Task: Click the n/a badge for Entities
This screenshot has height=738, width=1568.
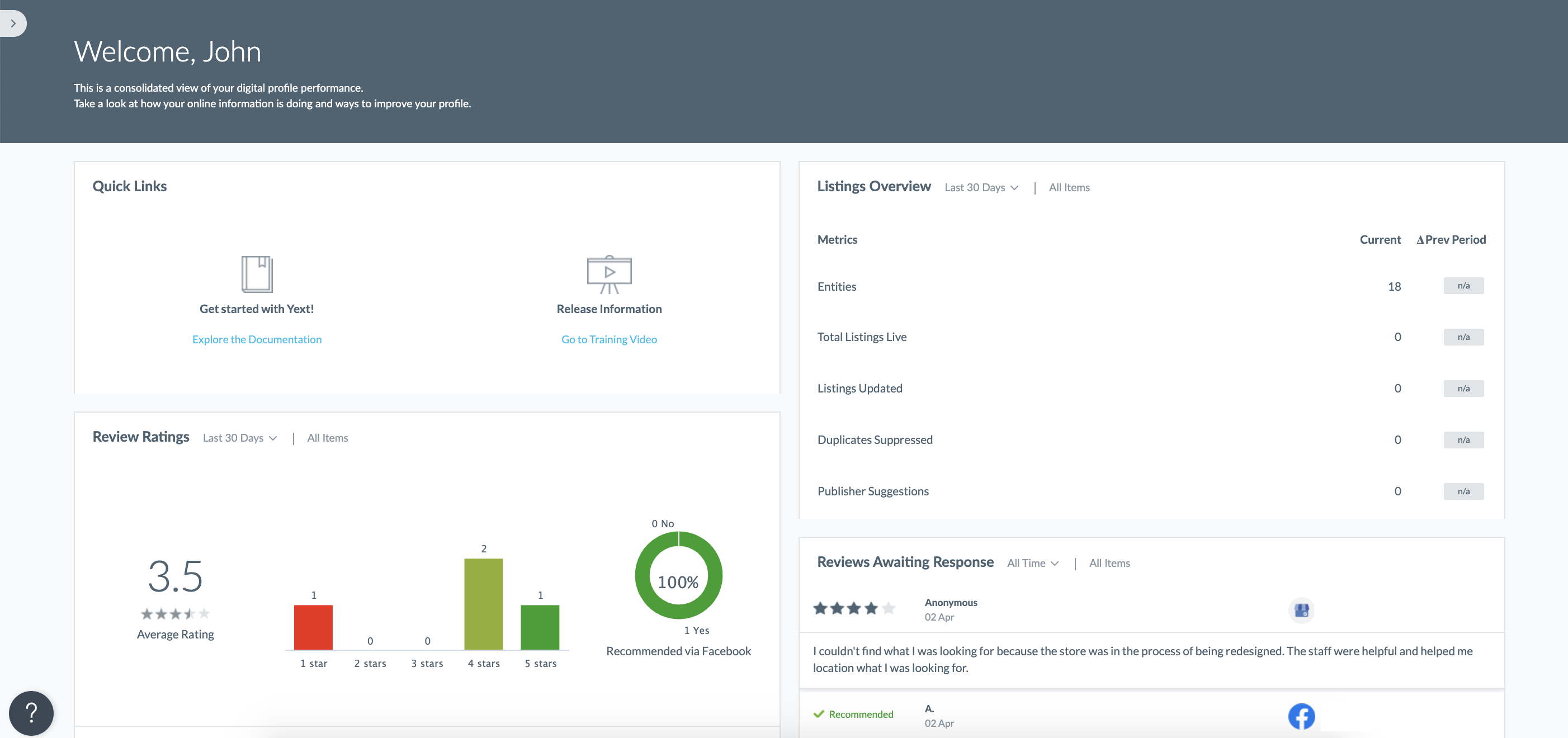Action: coord(1463,286)
